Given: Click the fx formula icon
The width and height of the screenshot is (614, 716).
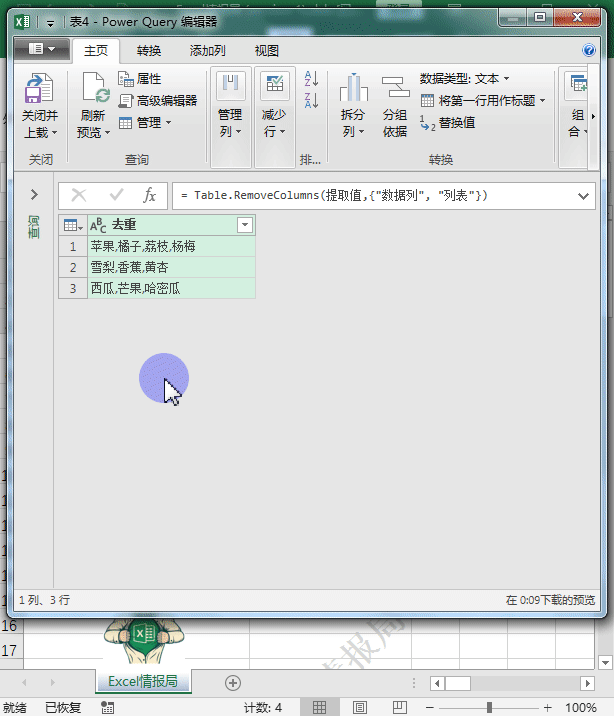Looking at the screenshot, I should 150,195.
